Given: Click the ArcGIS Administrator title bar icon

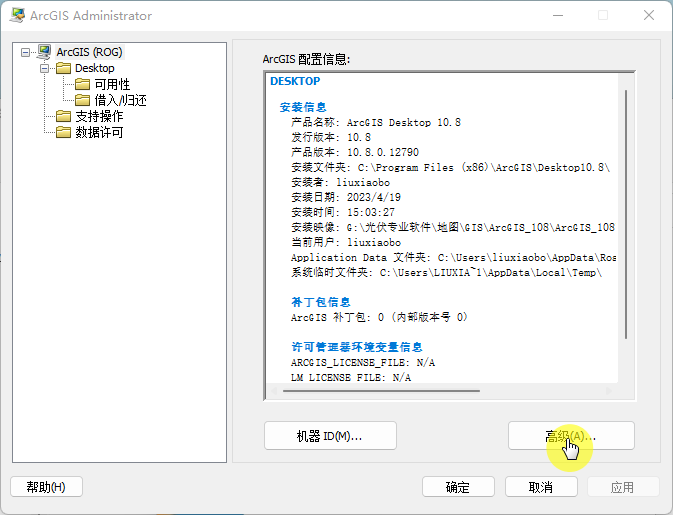Looking at the screenshot, I should pyautogui.click(x=19, y=16).
